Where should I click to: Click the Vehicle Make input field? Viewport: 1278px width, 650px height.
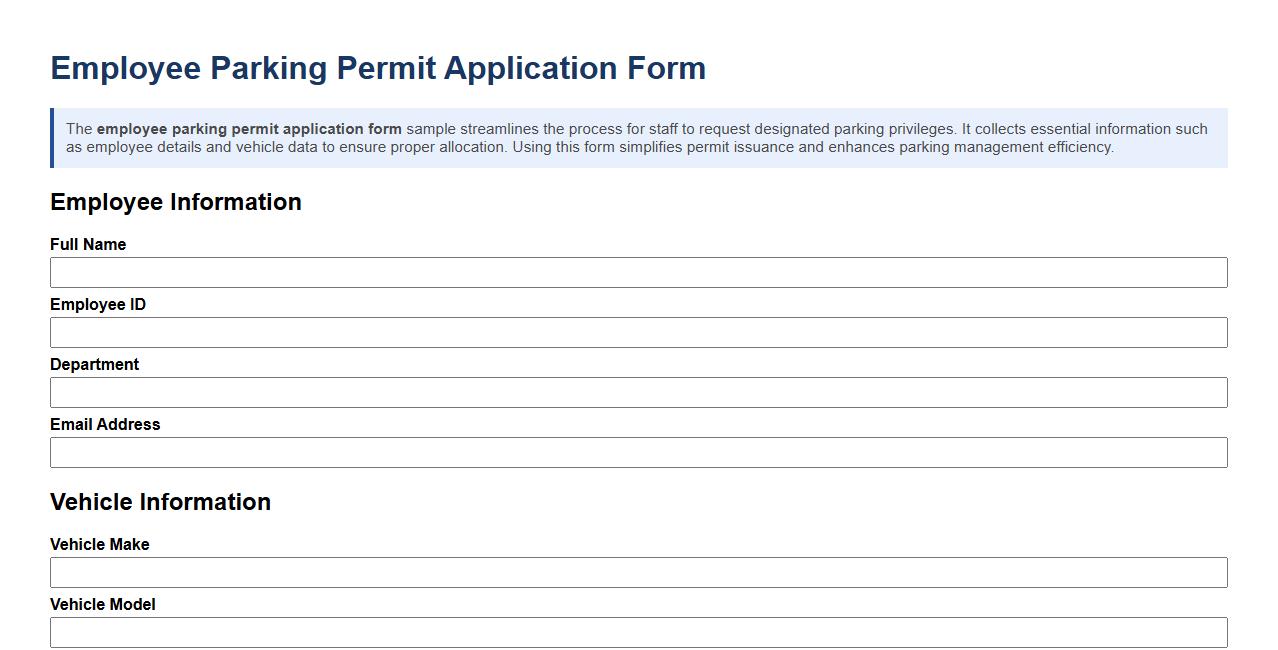point(638,572)
